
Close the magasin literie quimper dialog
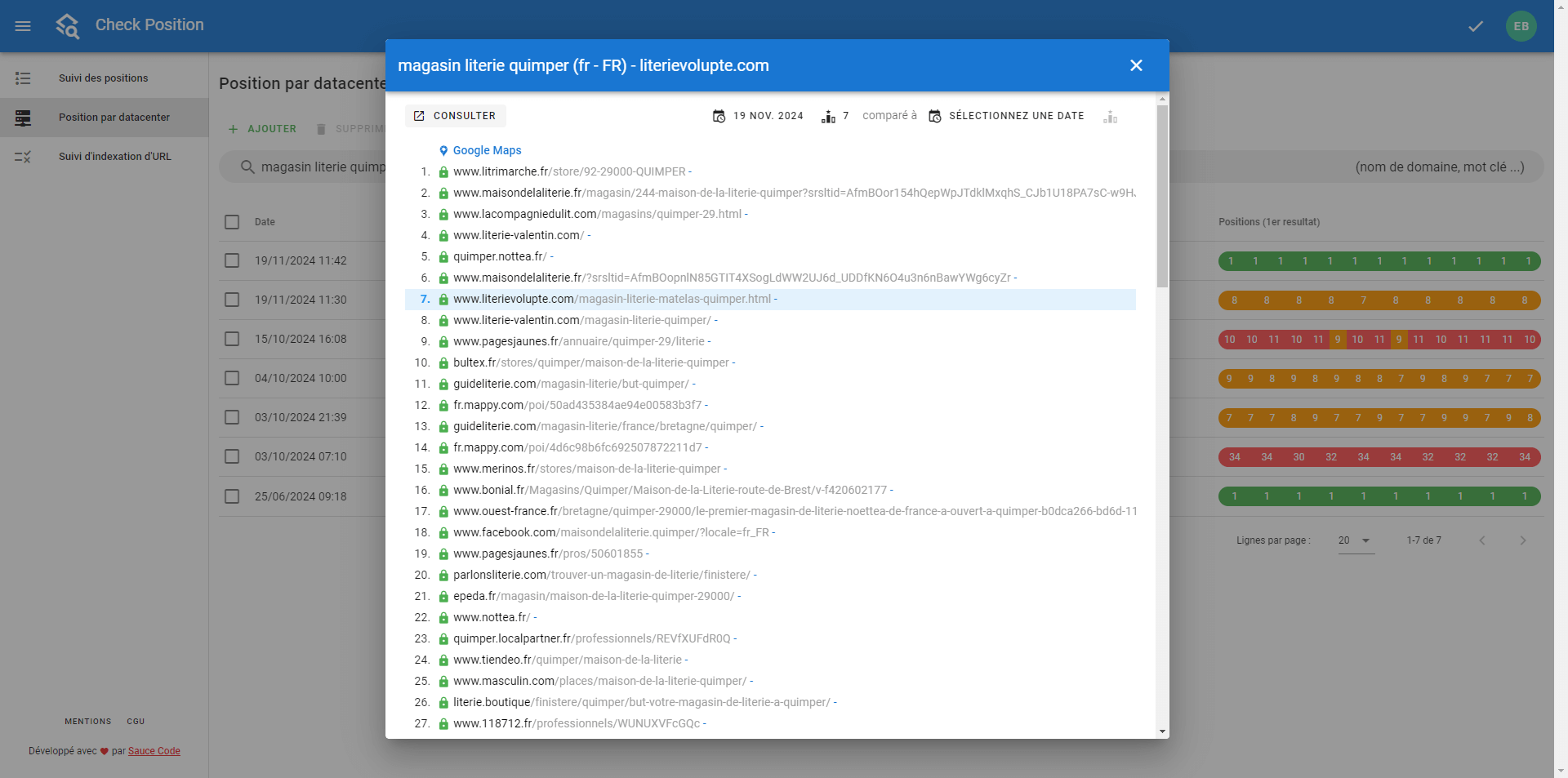point(1136,65)
